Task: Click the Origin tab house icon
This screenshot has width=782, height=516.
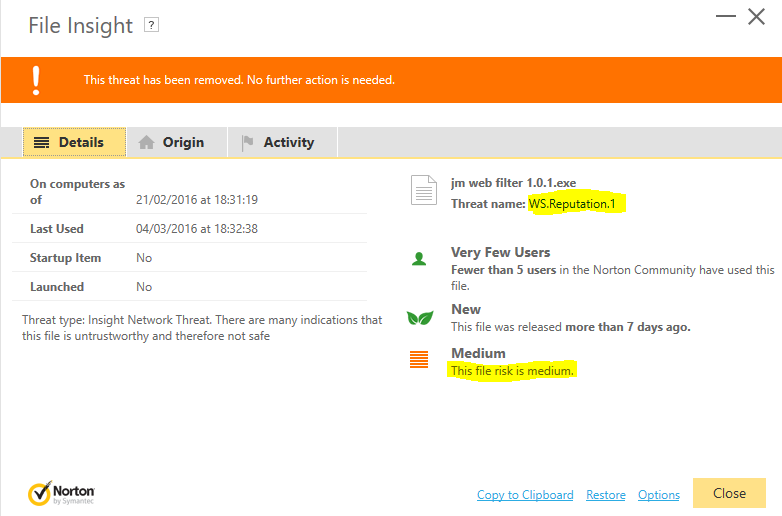Action: point(146,143)
